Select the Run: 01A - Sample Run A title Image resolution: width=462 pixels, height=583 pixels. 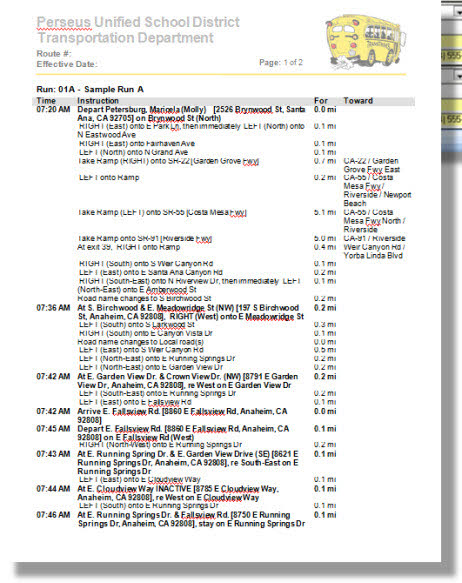pyautogui.click(x=90, y=89)
